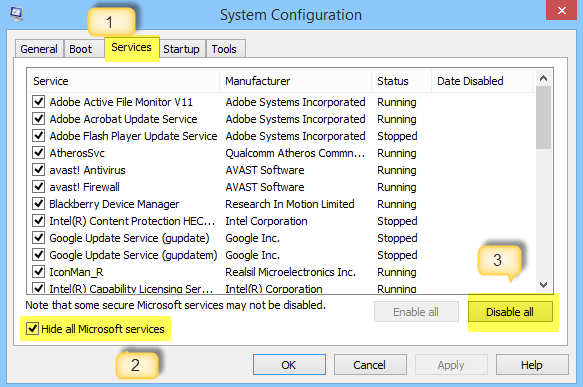Screen dimensions: 583x387
Task: Close the System Configuration window
Action: click(x=561, y=10)
